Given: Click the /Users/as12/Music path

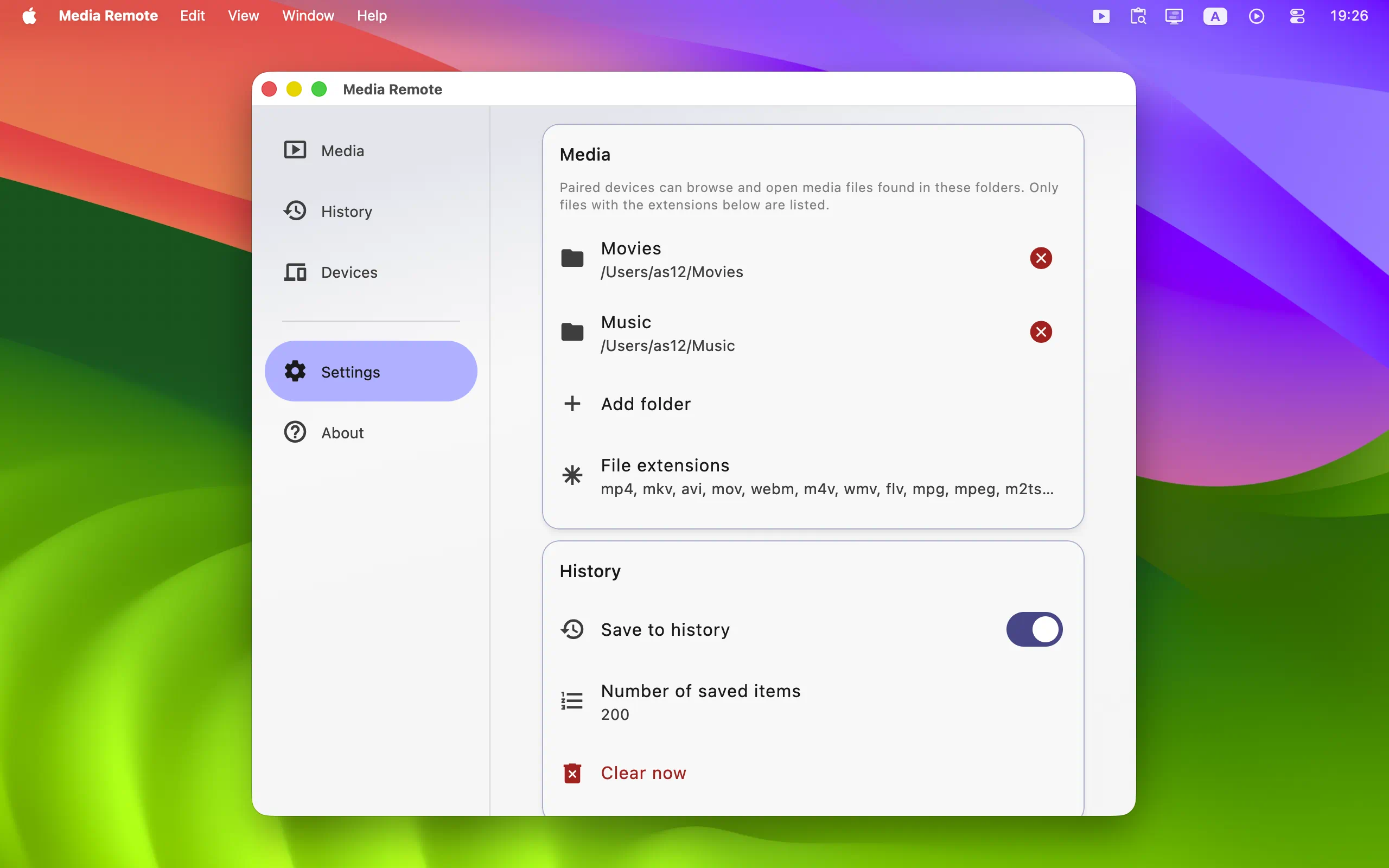Looking at the screenshot, I should [x=667, y=346].
